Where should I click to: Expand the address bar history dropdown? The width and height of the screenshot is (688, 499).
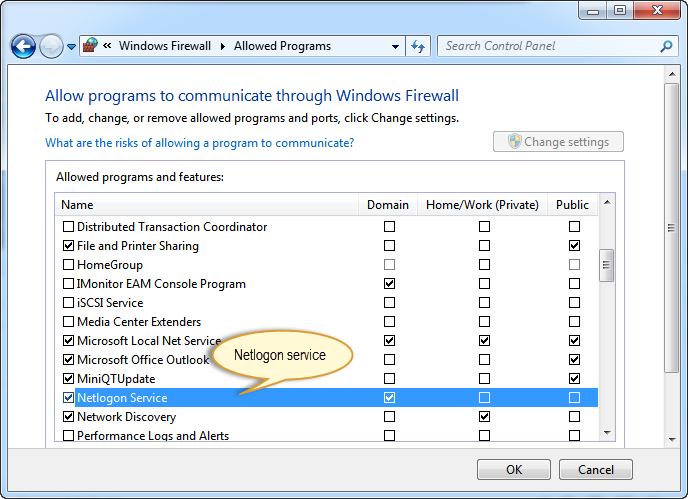point(395,46)
